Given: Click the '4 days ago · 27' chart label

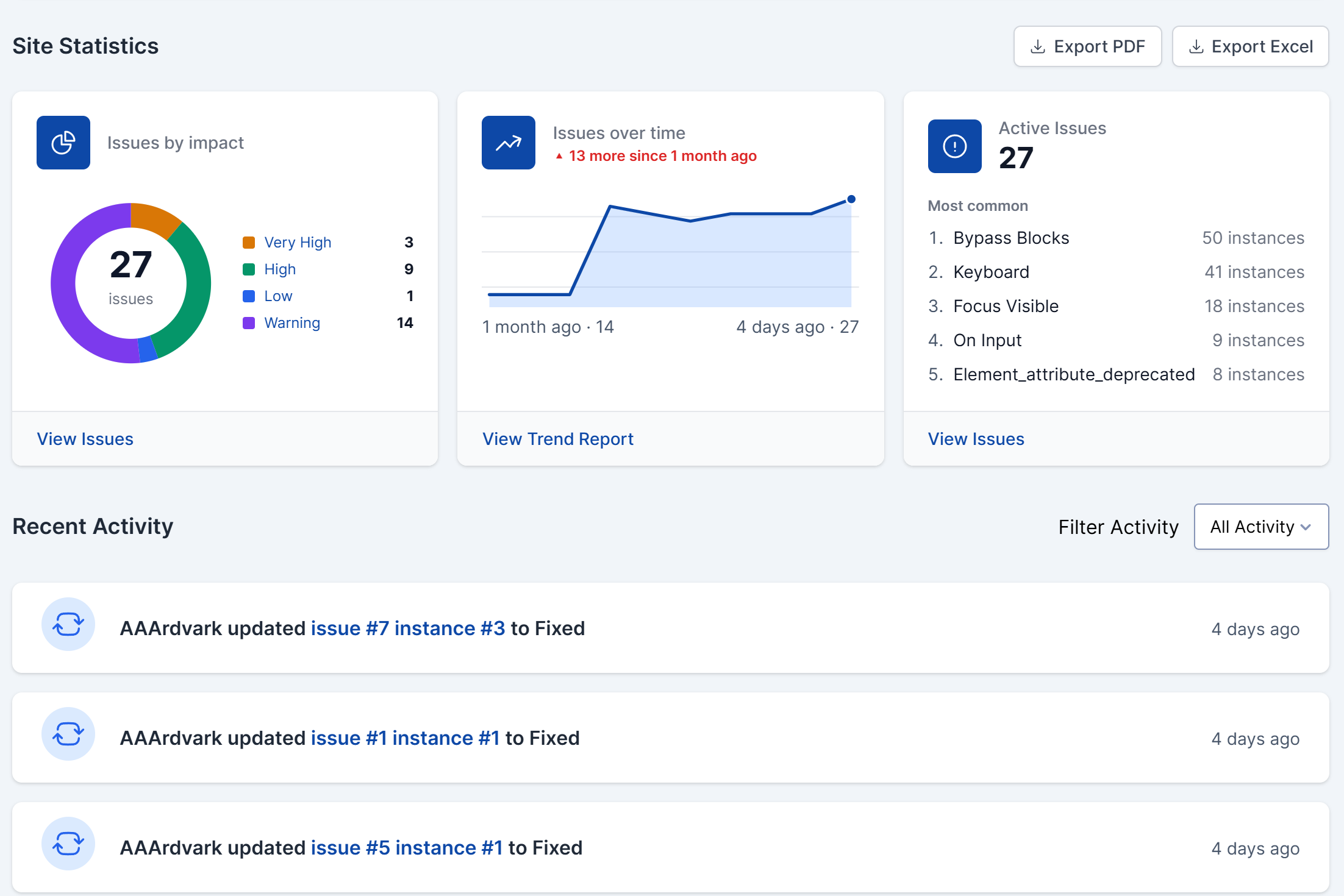Looking at the screenshot, I should coord(798,327).
